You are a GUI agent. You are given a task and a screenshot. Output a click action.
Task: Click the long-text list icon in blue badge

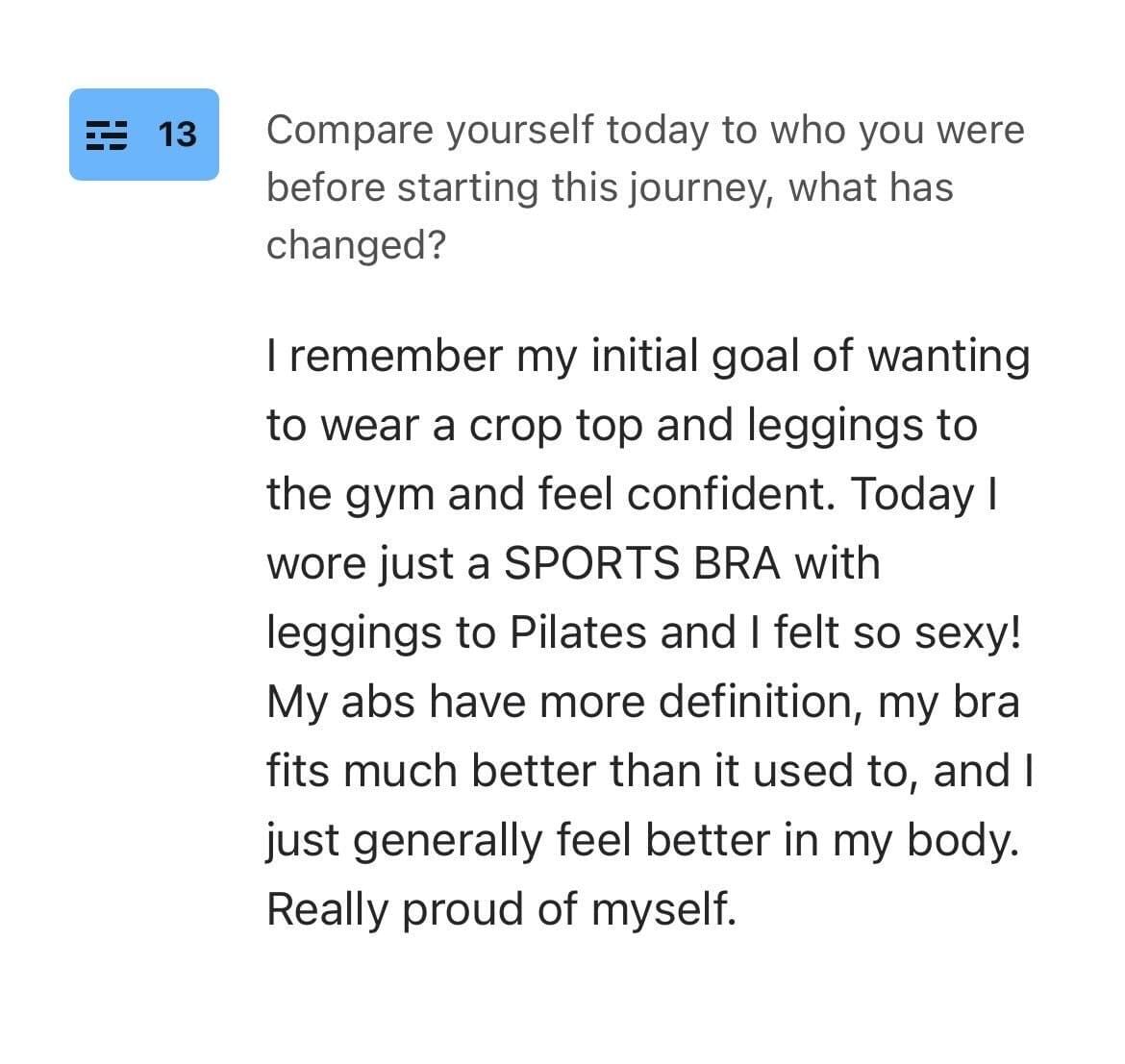tap(107, 135)
